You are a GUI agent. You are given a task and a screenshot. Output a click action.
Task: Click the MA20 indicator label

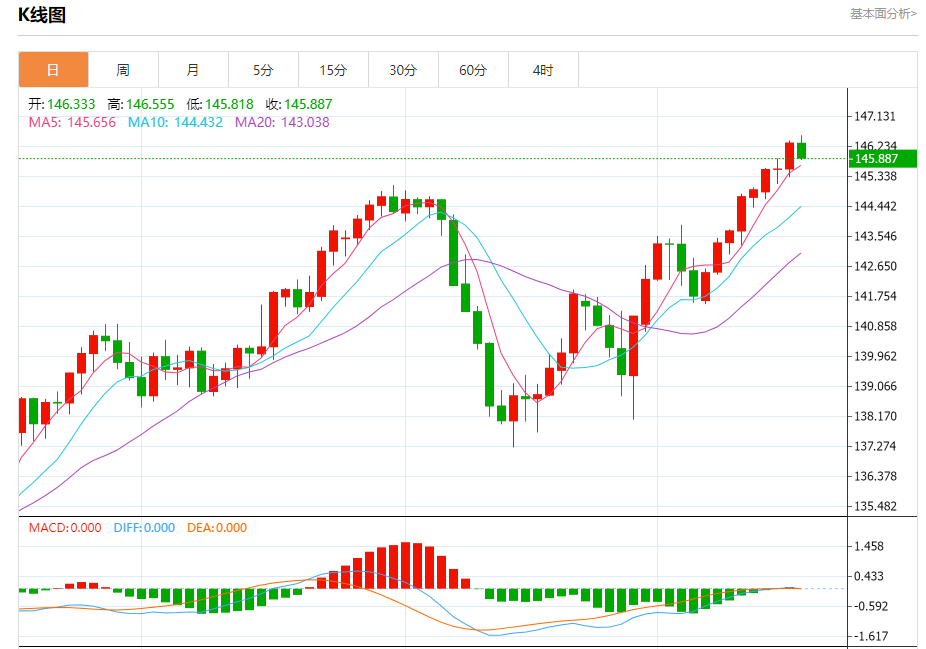coord(282,122)
